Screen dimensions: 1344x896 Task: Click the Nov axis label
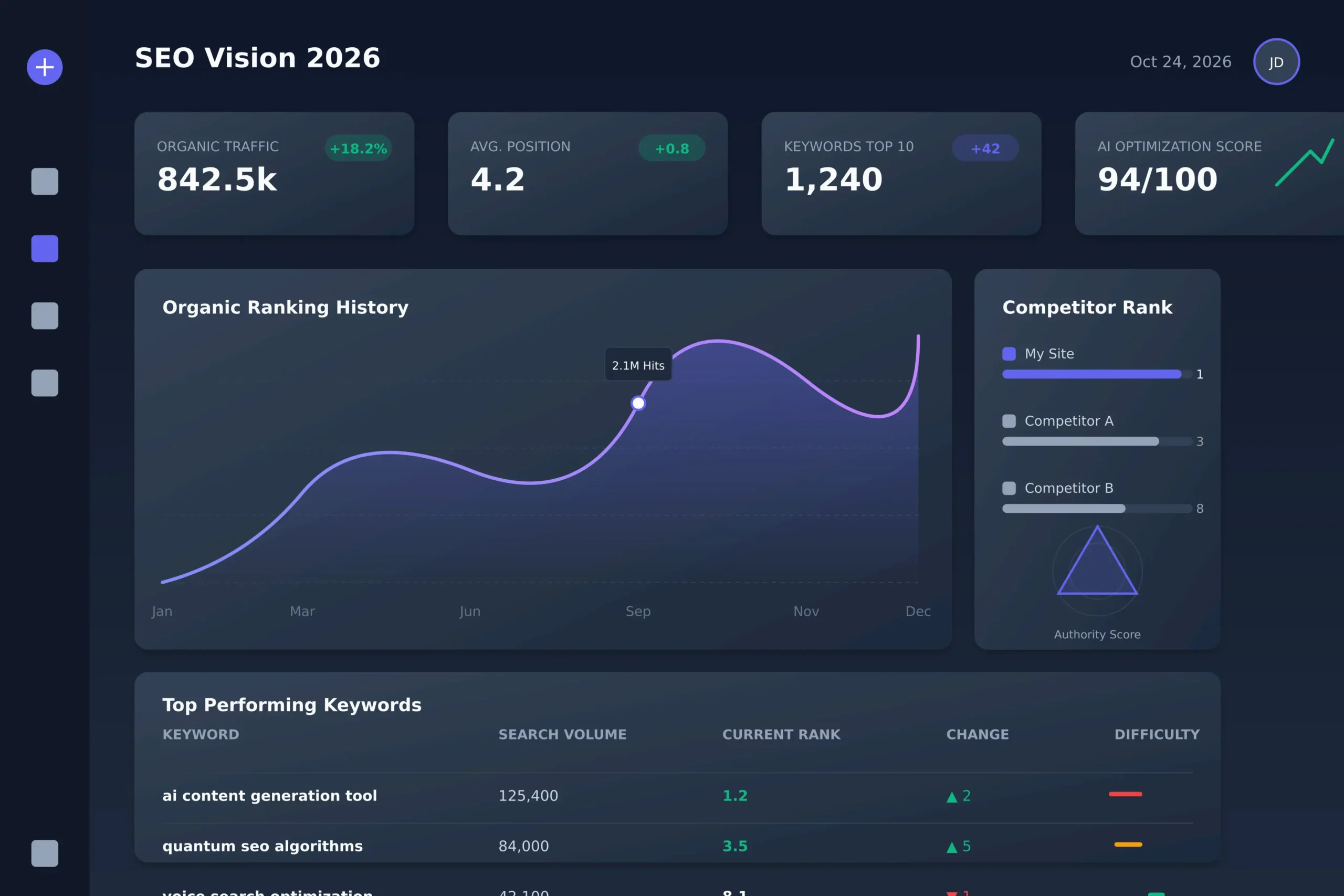[806, 611]
